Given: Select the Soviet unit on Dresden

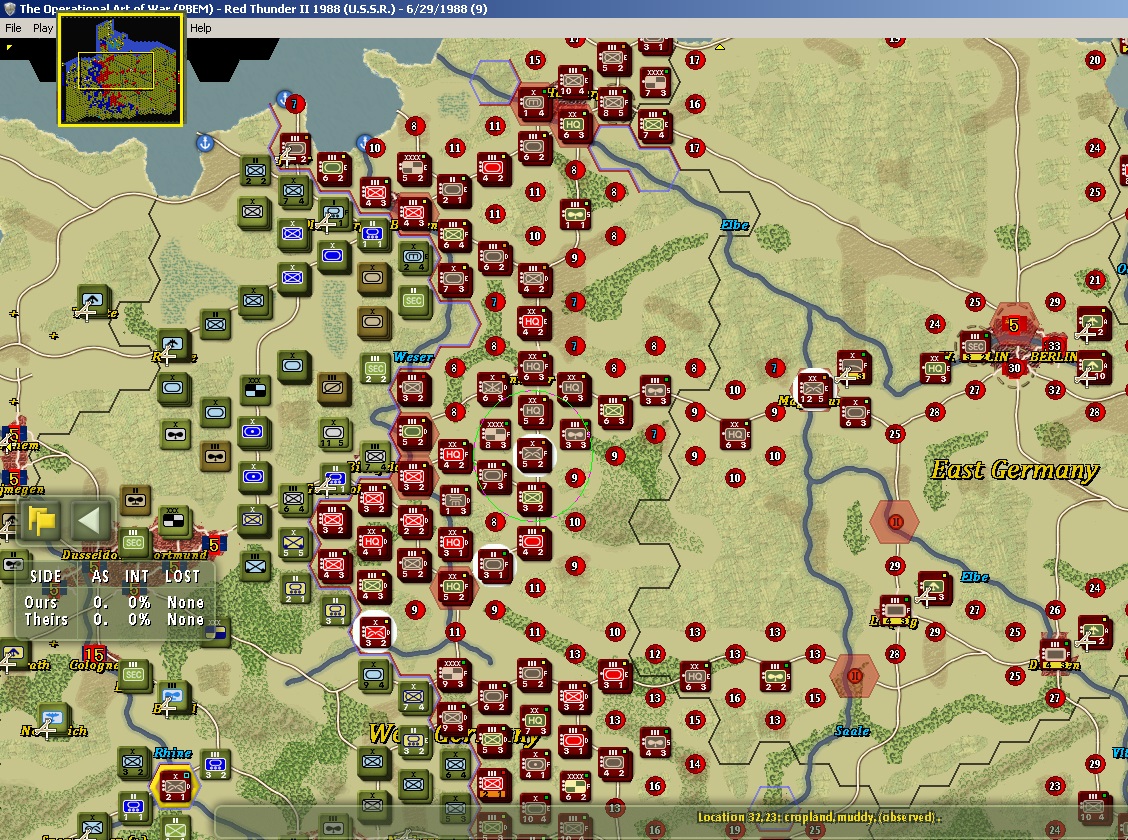Looking at the screenshot, I should click(x=1055, y=655).
